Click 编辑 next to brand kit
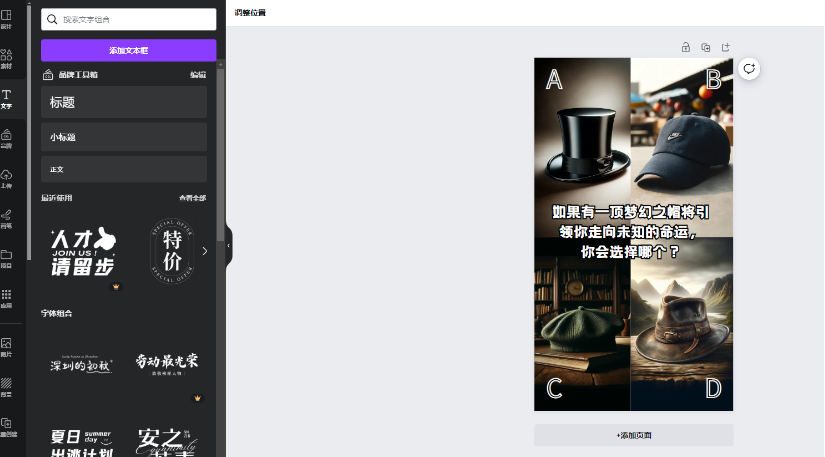 pos(198,75)
